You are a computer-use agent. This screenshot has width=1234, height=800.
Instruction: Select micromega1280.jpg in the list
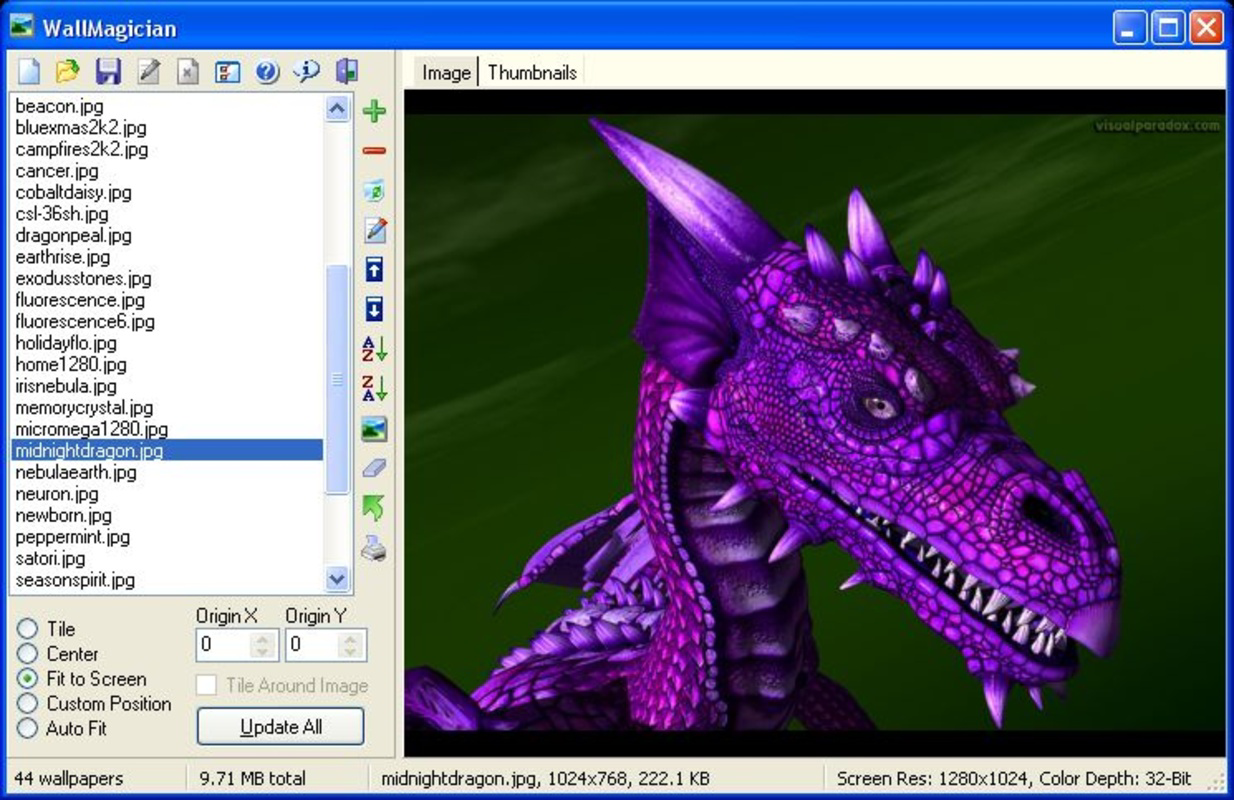(x=167, y=430)
